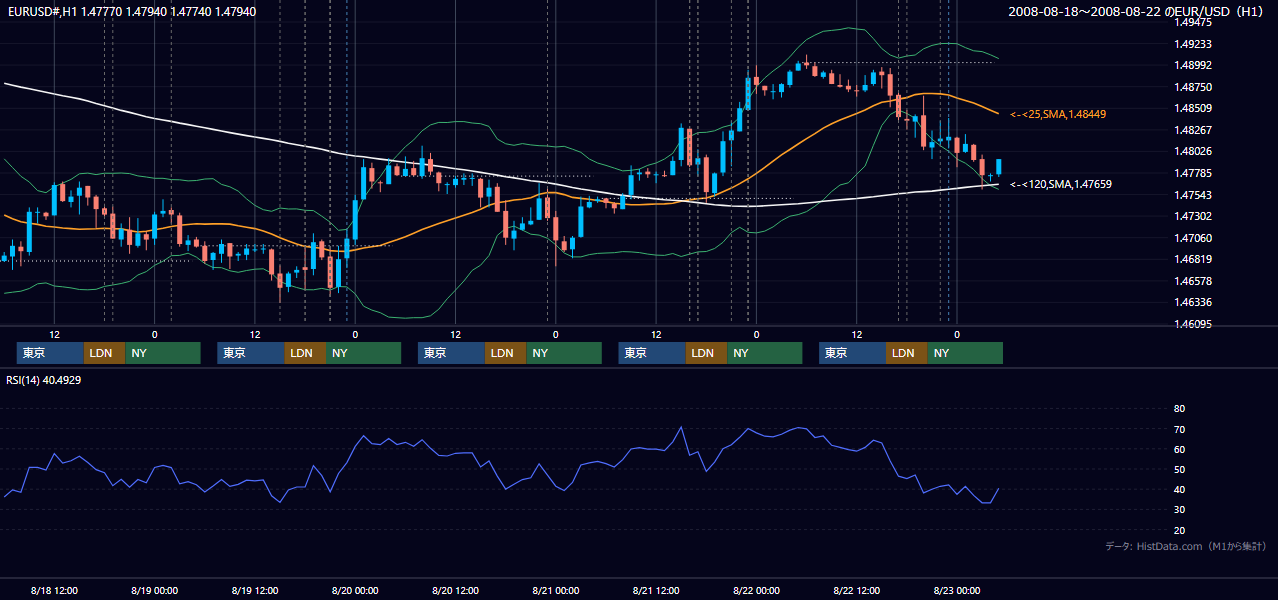Click the HistData.com data source credit
Screen dimensions: 1278x600
pyautogui.click(x=1186, y=546)
